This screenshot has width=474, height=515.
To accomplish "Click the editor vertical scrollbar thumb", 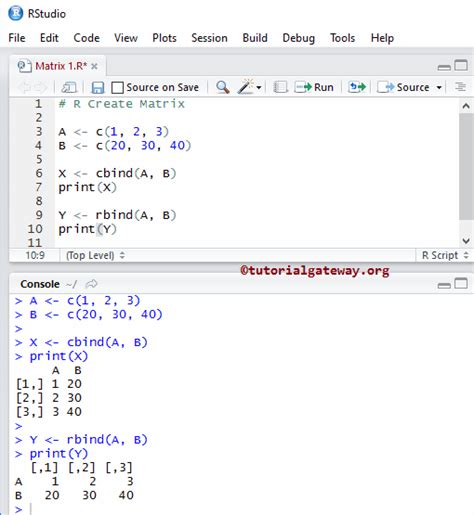I will [466, 167].
